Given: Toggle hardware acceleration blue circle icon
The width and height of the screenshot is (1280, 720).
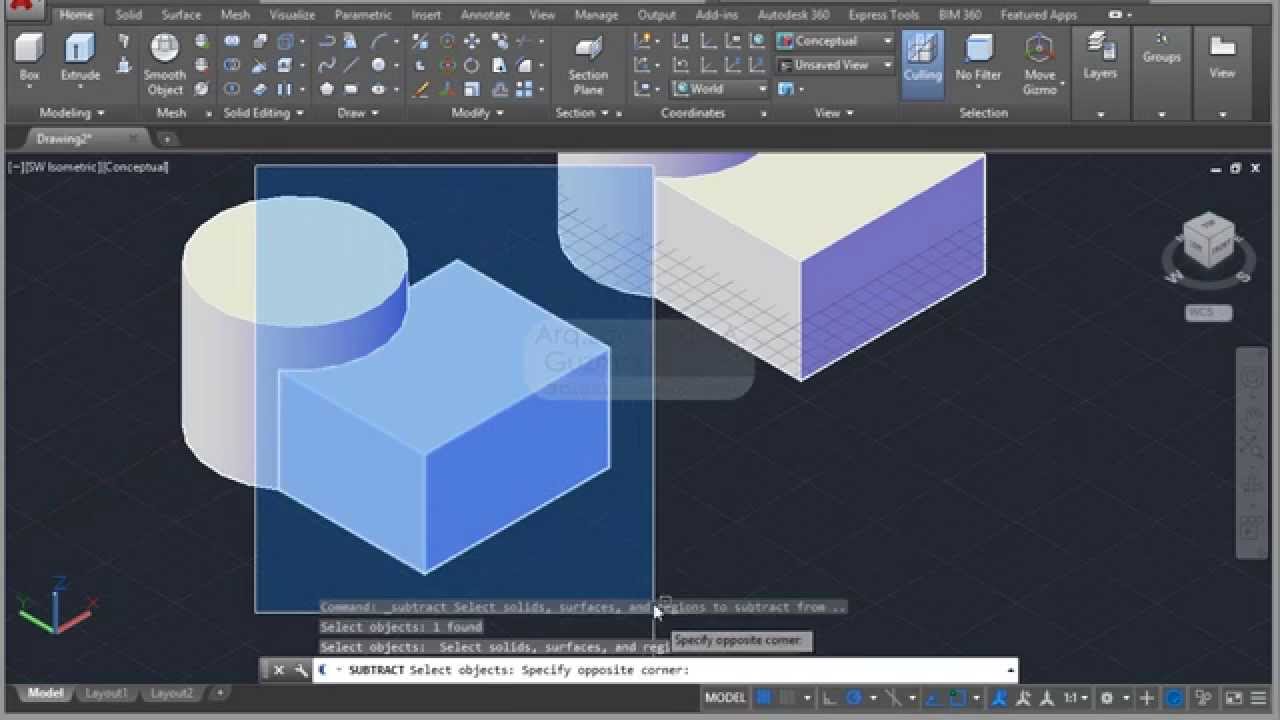Looking at the screenshot, I should (1175, 697).
